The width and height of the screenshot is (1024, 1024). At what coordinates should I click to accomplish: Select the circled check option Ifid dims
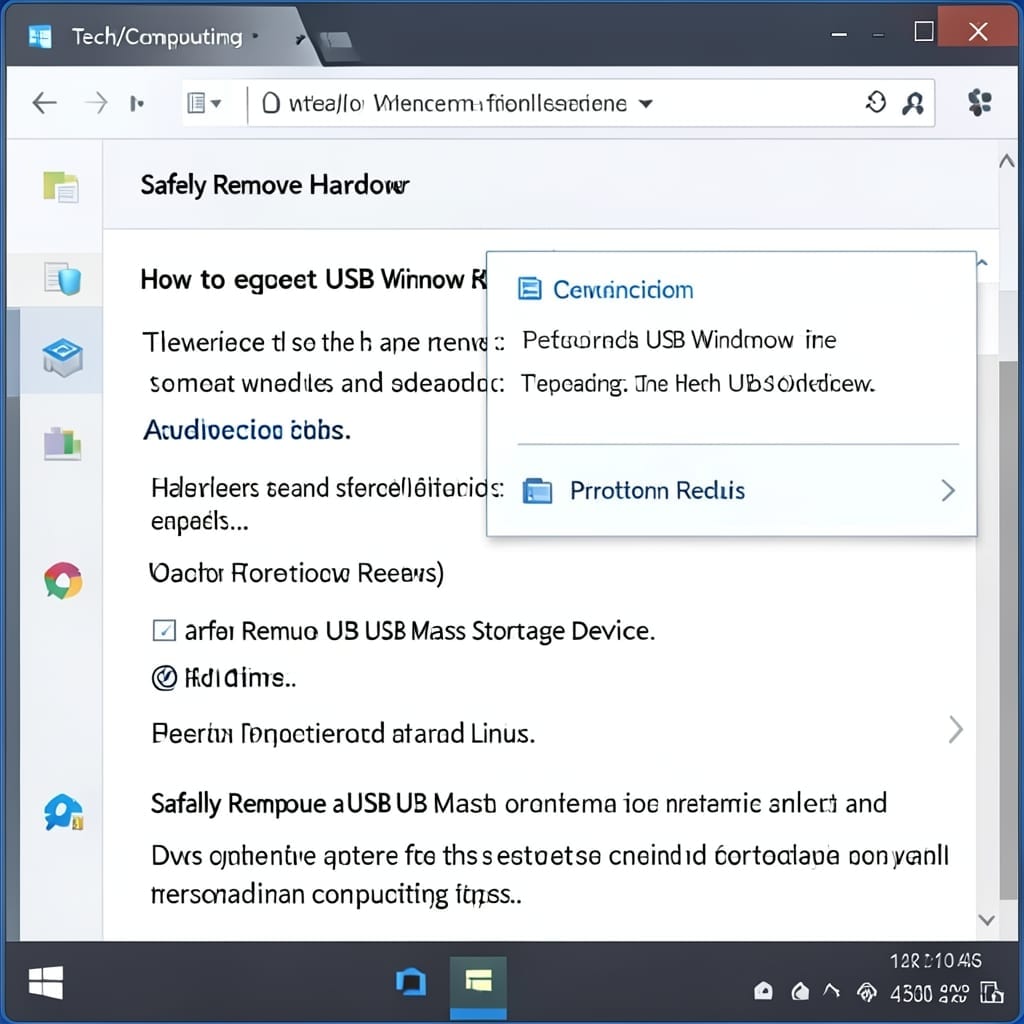pyautogui.click(x=164, y=678)
